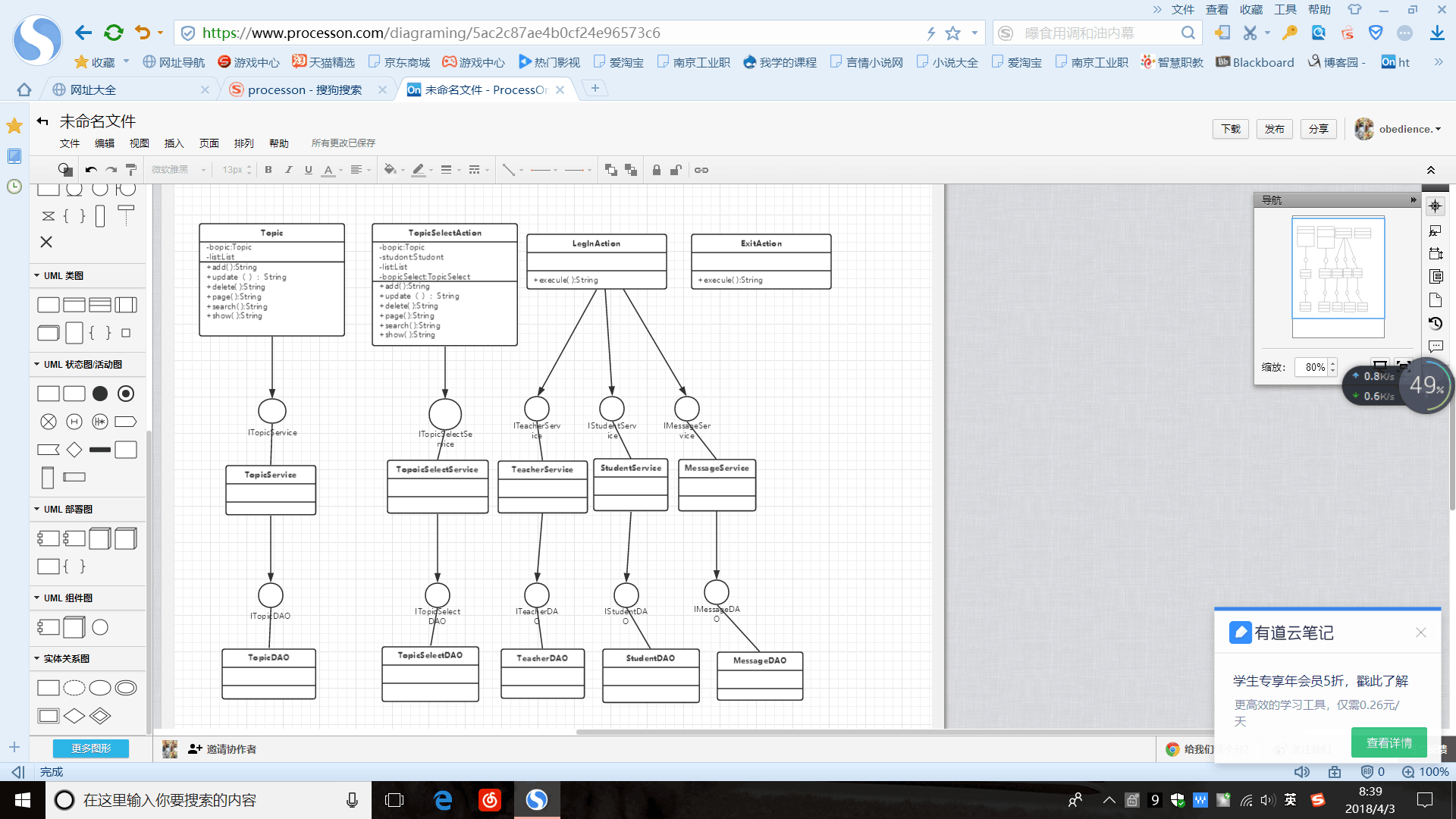The width and height of the screenshot is (1456, 819).
Task: Open the fill color bucket picker
Action: click(394, 170)
